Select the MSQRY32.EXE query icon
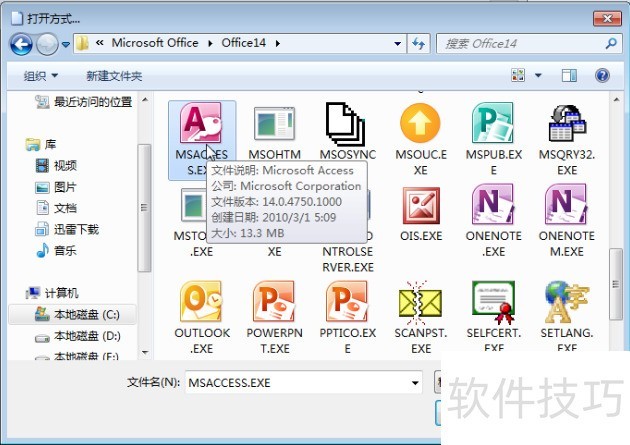This screenshot has height=445, width=630. (x=567, y=123)
